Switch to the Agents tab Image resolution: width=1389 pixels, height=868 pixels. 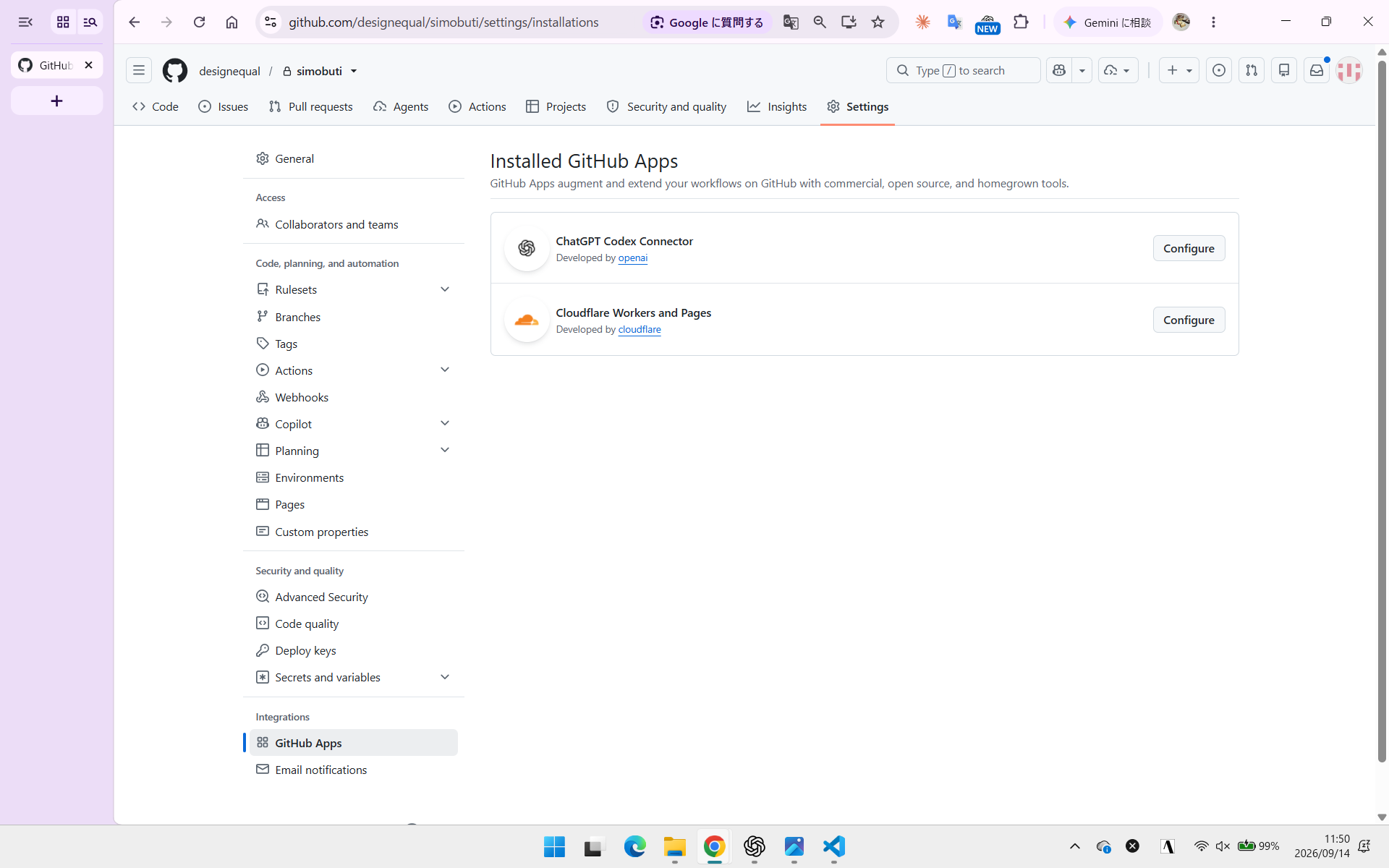click(401, 106)
